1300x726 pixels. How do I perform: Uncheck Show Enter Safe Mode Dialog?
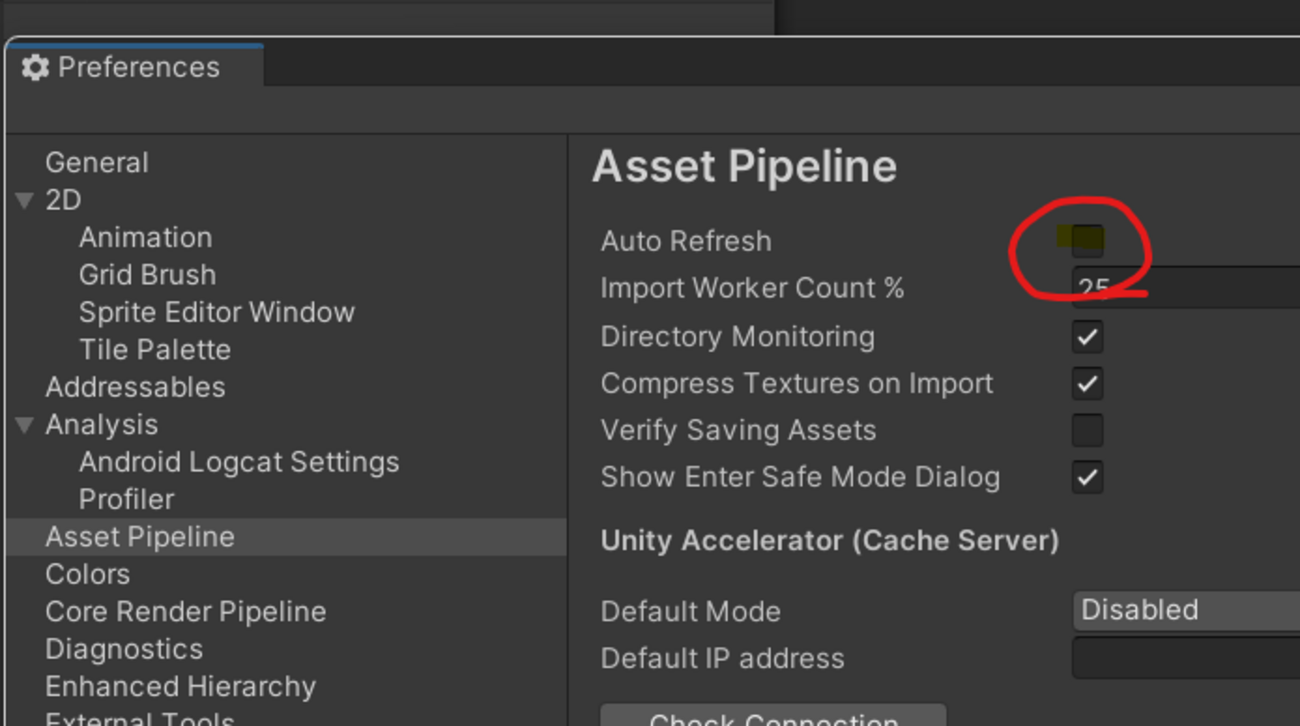pyautogui.click(x=1087, y=478)
